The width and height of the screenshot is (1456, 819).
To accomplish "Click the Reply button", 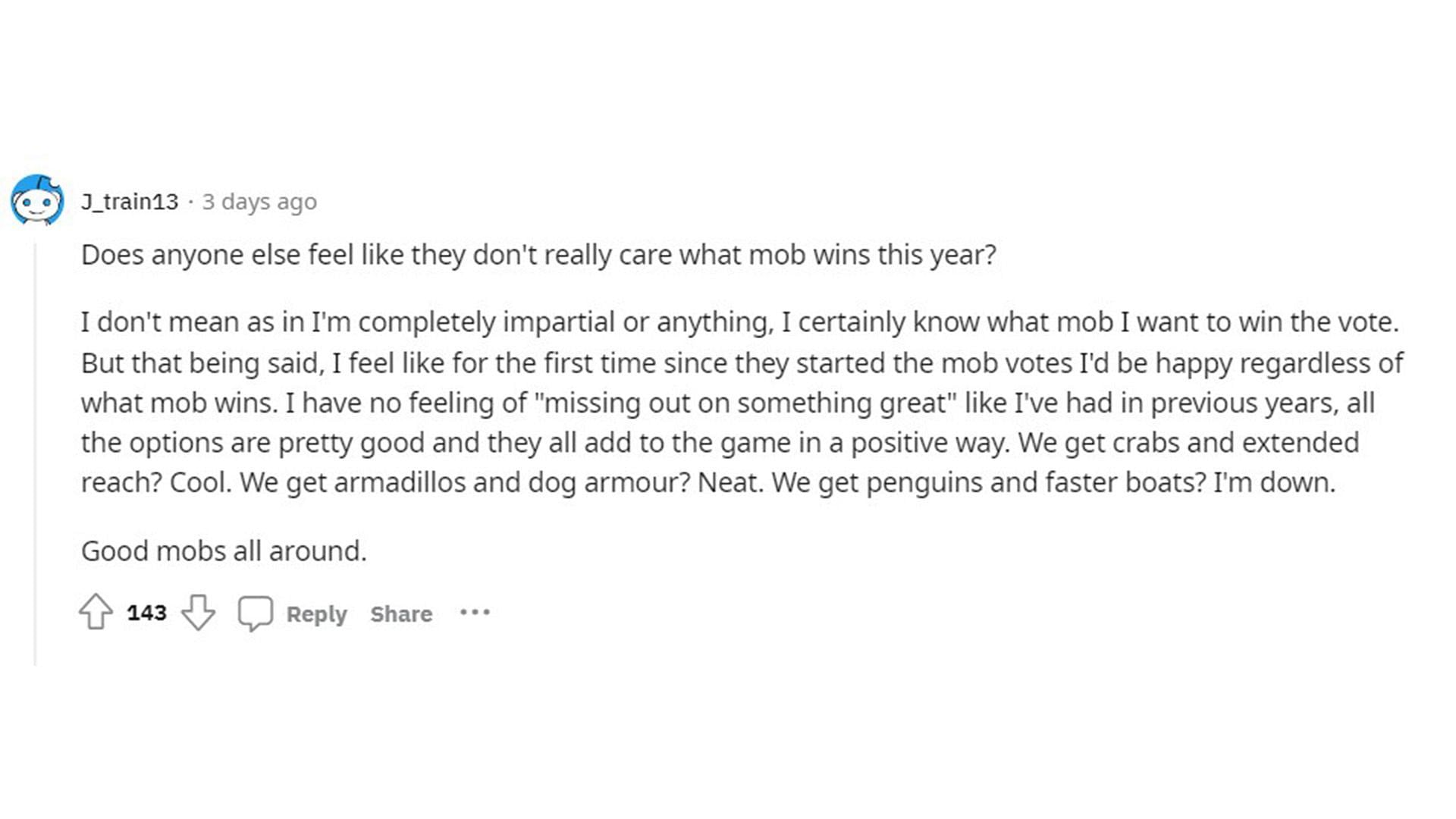I will point(316,613).
